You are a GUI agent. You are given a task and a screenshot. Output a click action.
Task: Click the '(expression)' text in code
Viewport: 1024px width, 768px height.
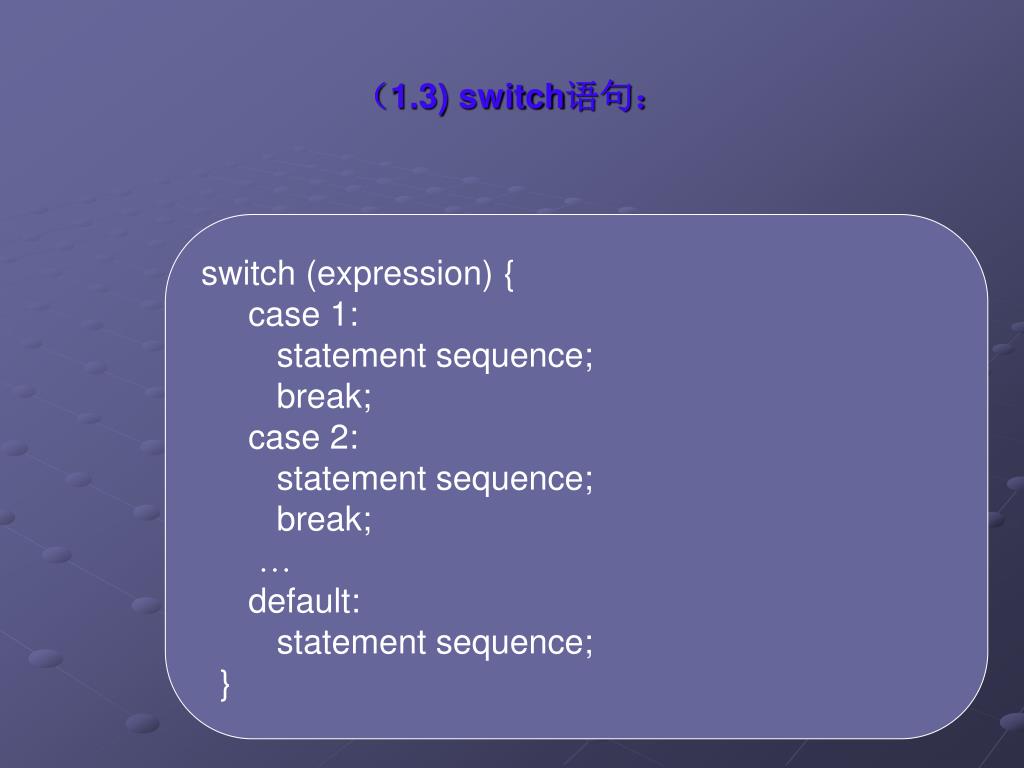pyautogui.click(x=399, y=274)
